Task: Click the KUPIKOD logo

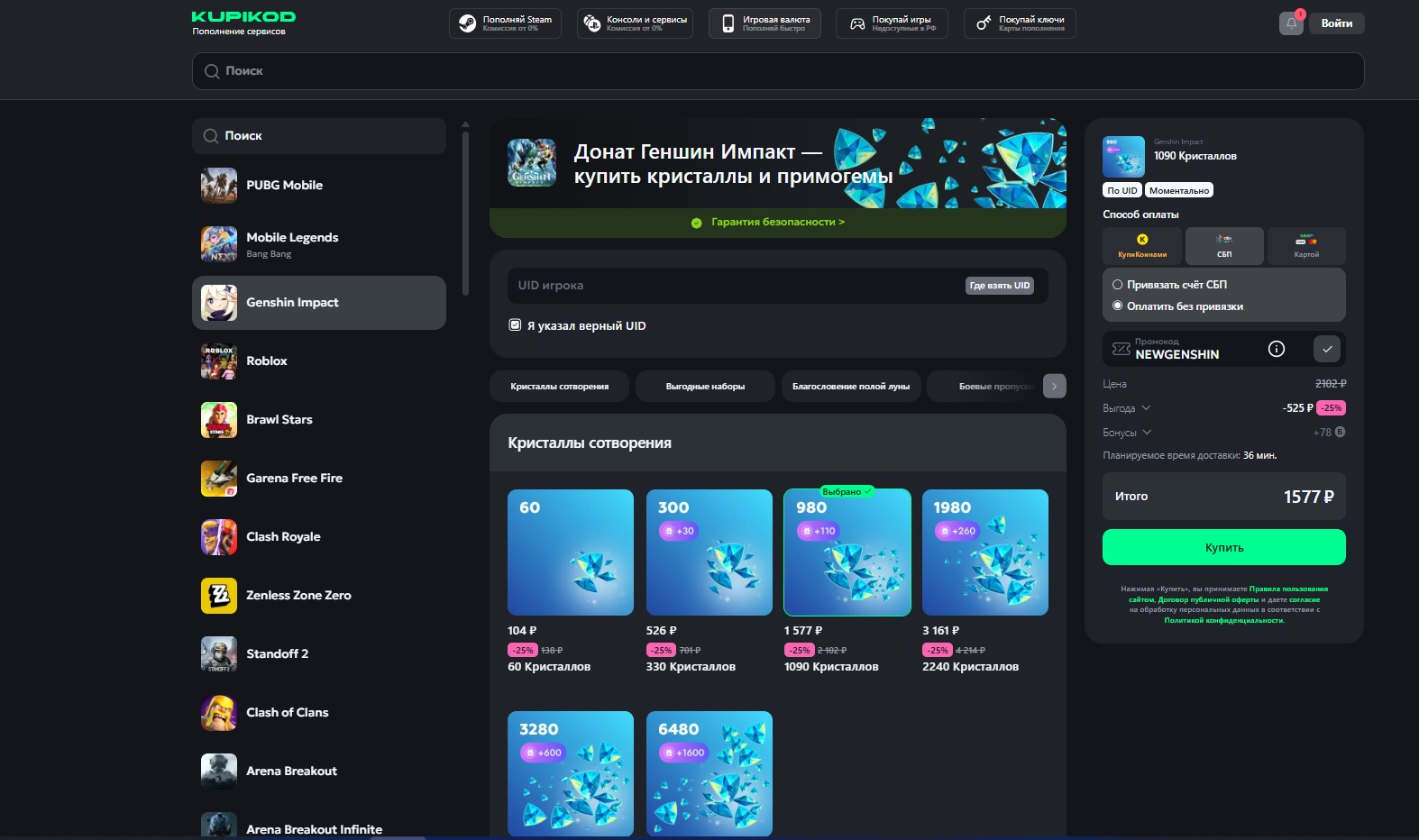Action: [243, 17]
